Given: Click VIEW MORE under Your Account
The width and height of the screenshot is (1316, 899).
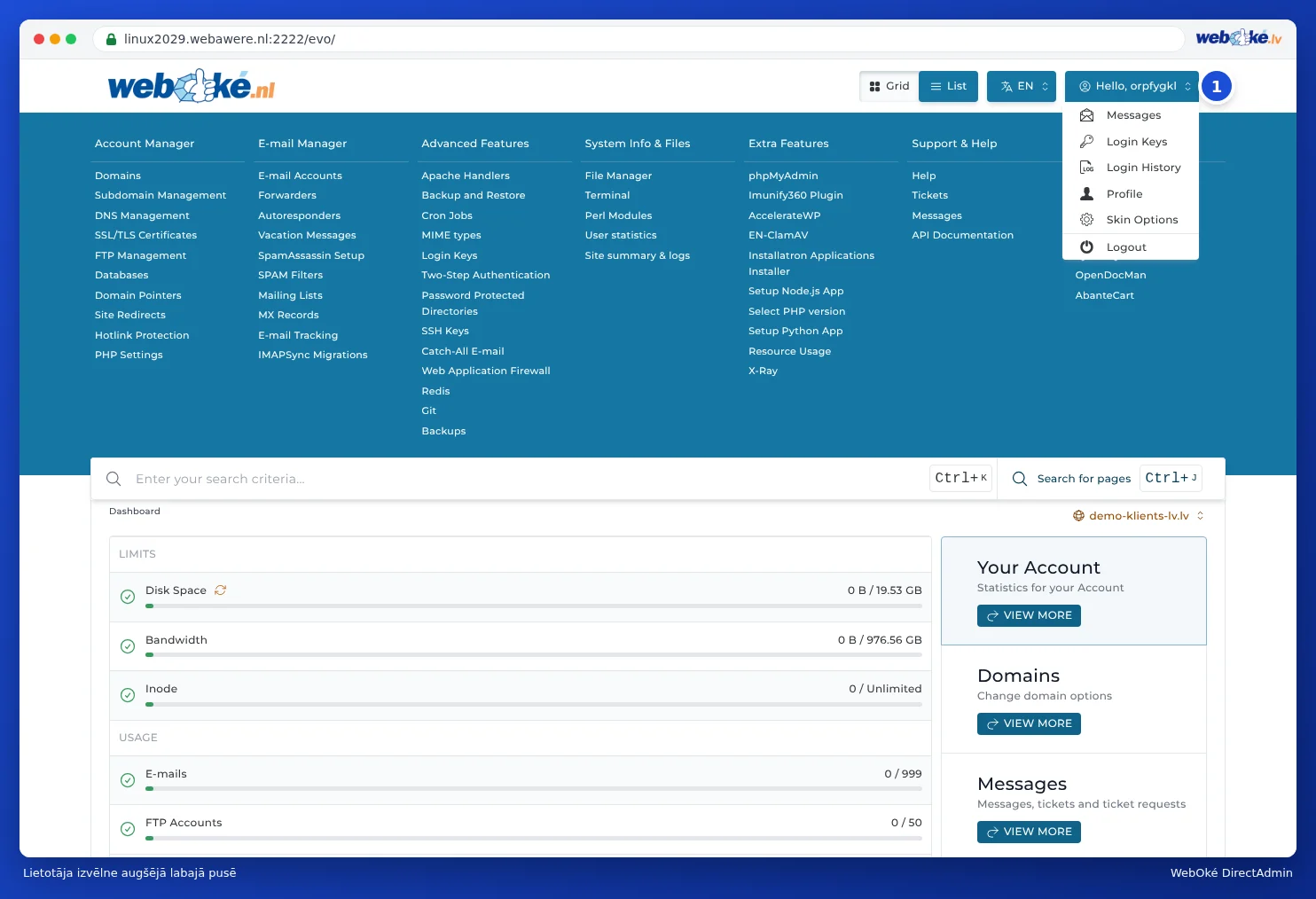Looking at the screenshot, I should (x=1029, y=615).
